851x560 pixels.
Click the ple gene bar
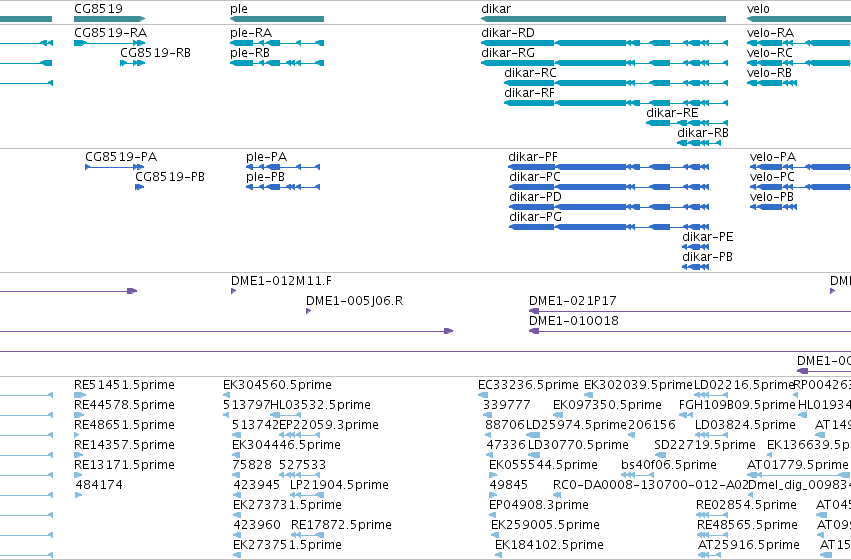tap(277, 19)
